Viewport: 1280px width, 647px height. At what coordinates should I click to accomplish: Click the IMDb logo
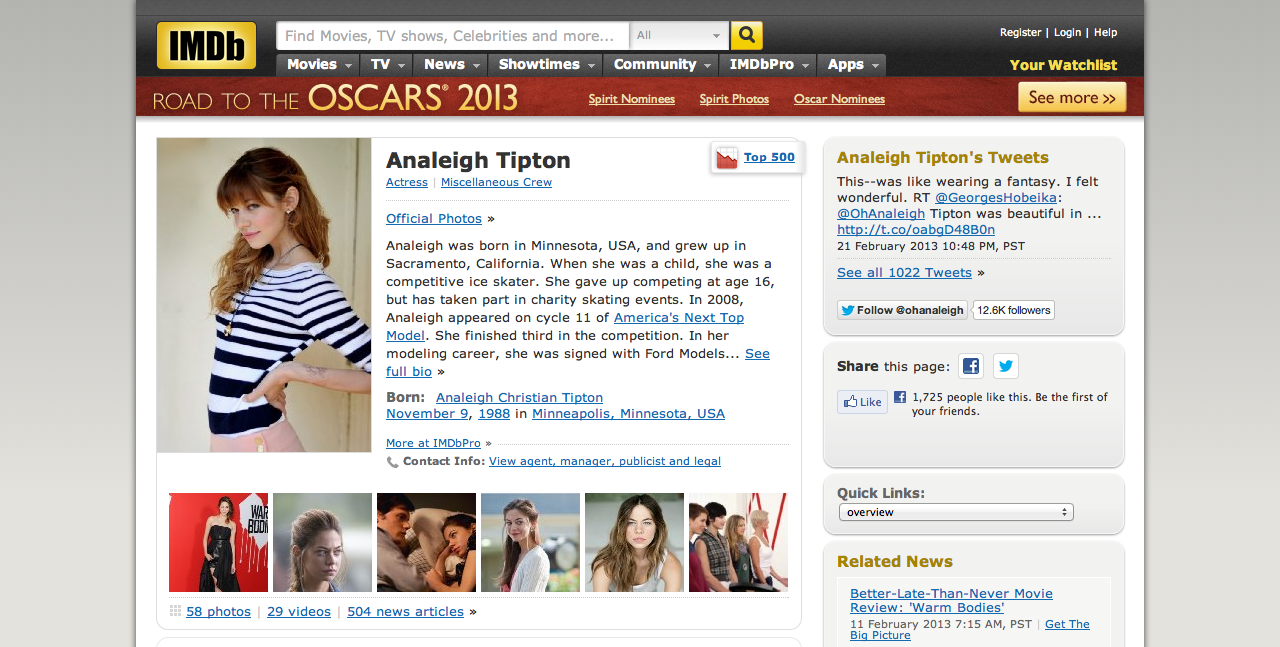tap(206, 45)
